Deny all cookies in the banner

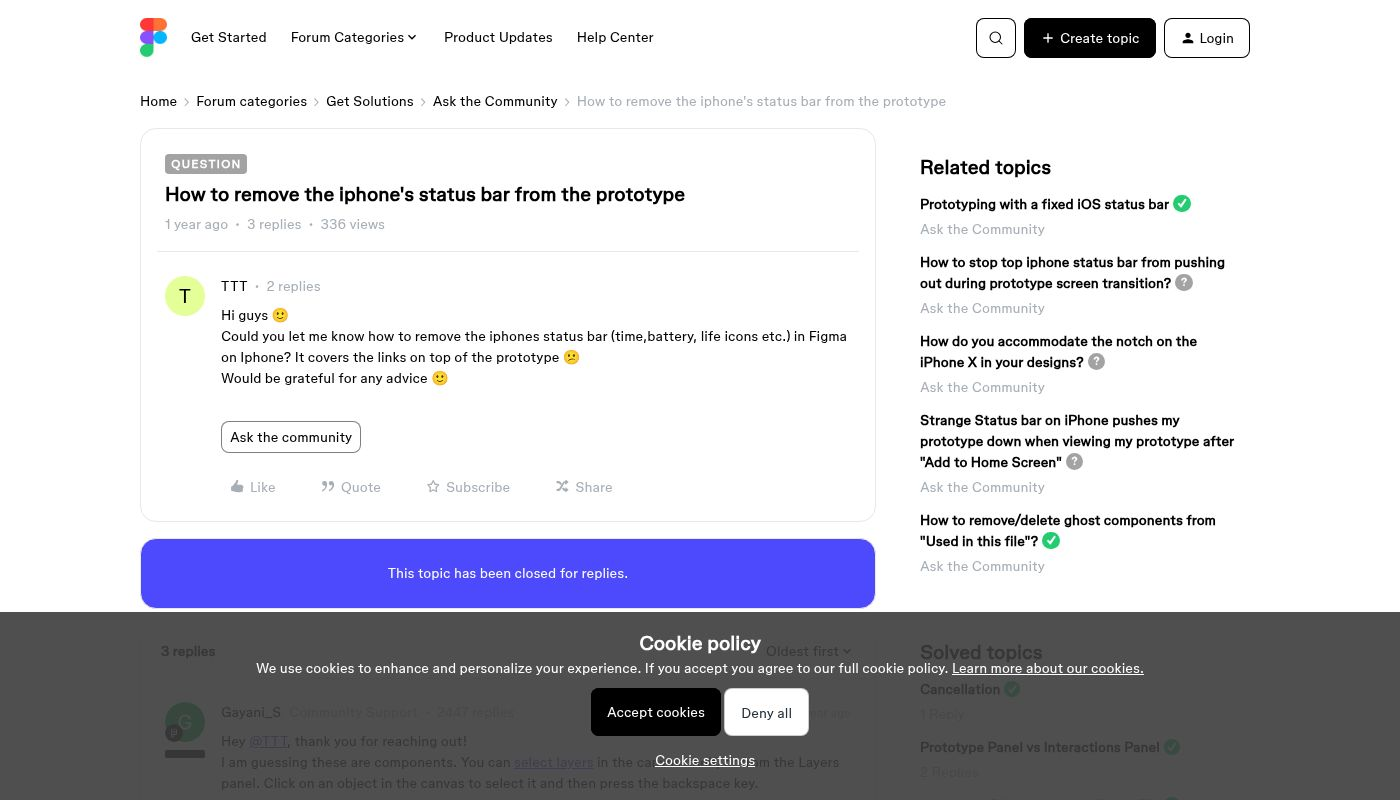click(x=766, y=712)
